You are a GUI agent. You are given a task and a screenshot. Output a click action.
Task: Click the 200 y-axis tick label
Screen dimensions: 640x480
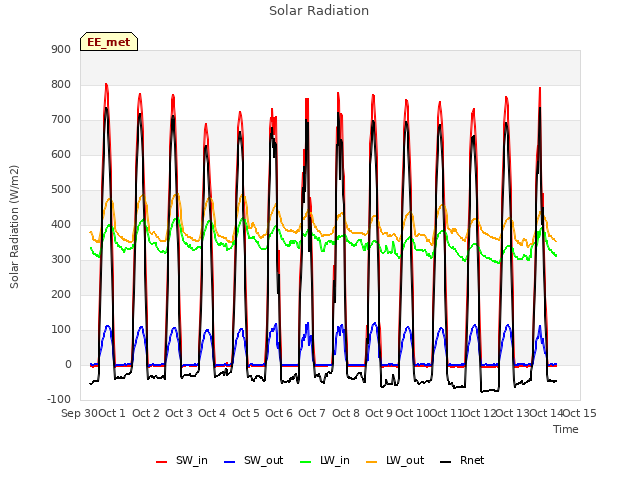point(61,294)
